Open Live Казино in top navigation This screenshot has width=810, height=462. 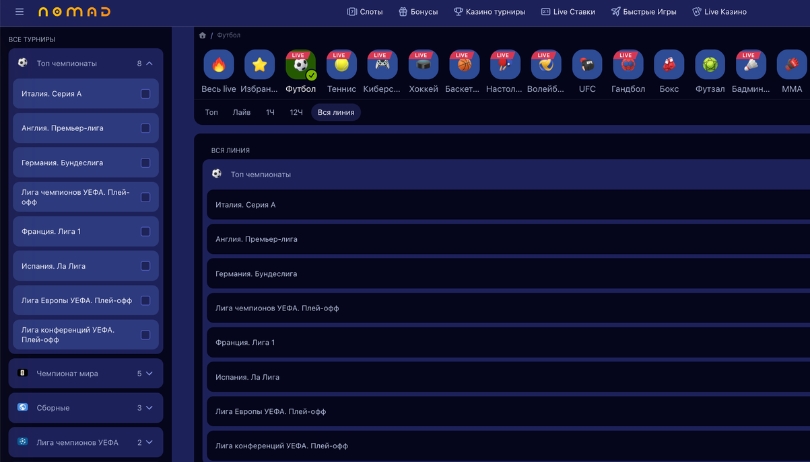tap(720, 11)
